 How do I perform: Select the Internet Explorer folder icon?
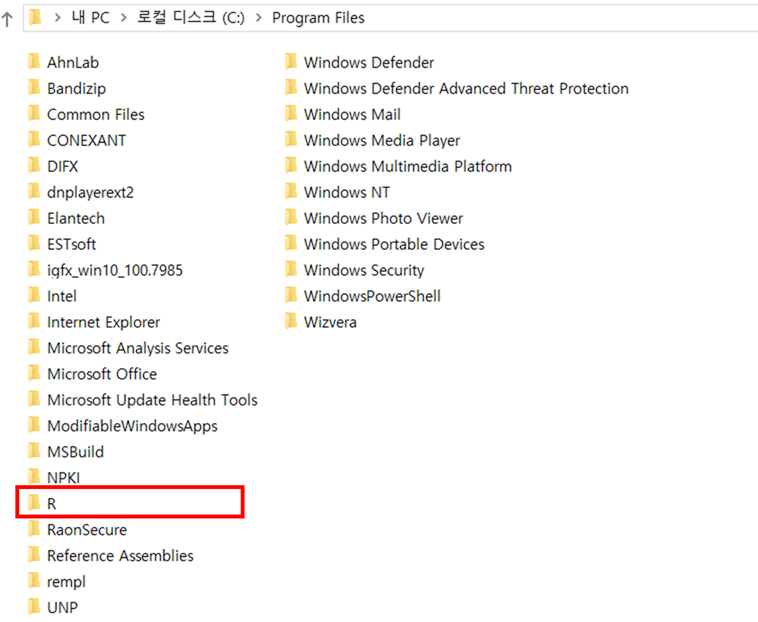coord(34,321)
